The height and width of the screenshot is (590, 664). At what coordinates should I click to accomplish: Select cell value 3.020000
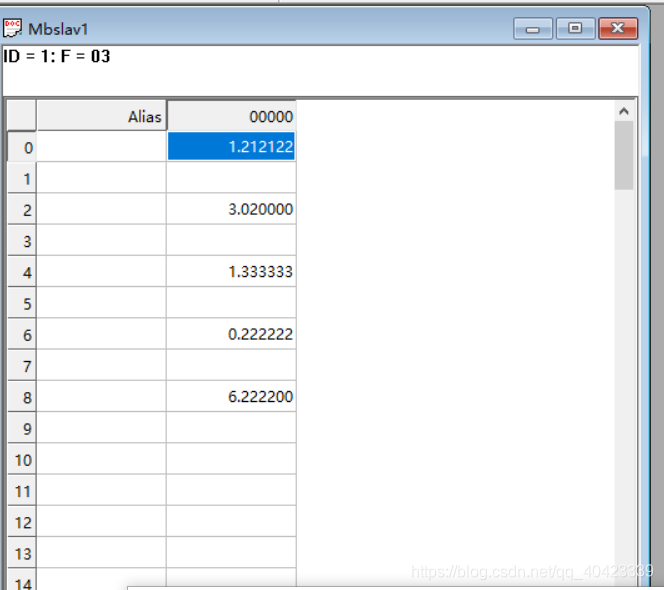pos(231,209)
